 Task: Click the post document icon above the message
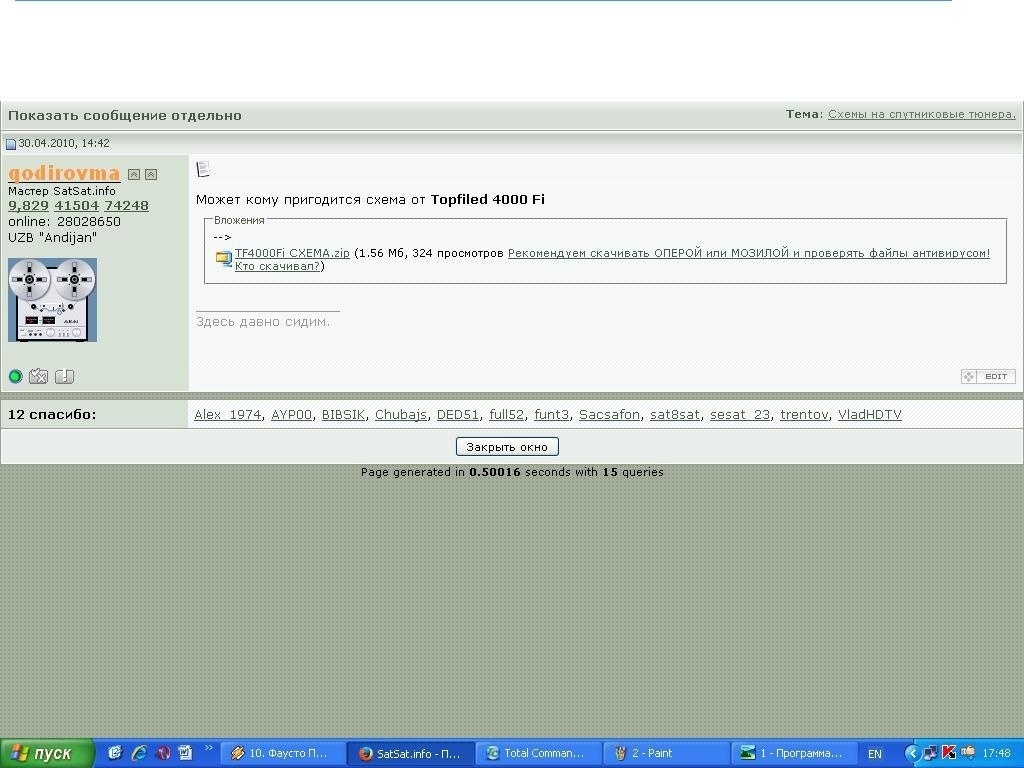[203, 169]
